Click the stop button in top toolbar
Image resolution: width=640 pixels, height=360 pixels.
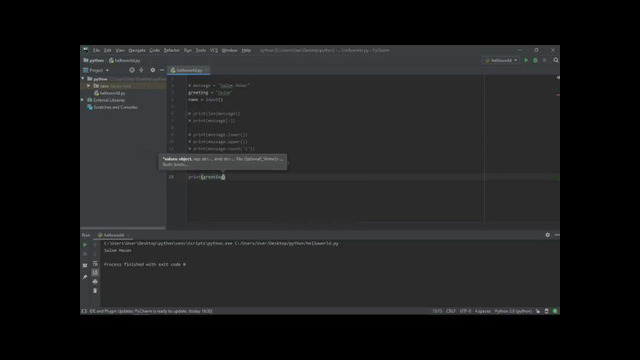point(544,60)
